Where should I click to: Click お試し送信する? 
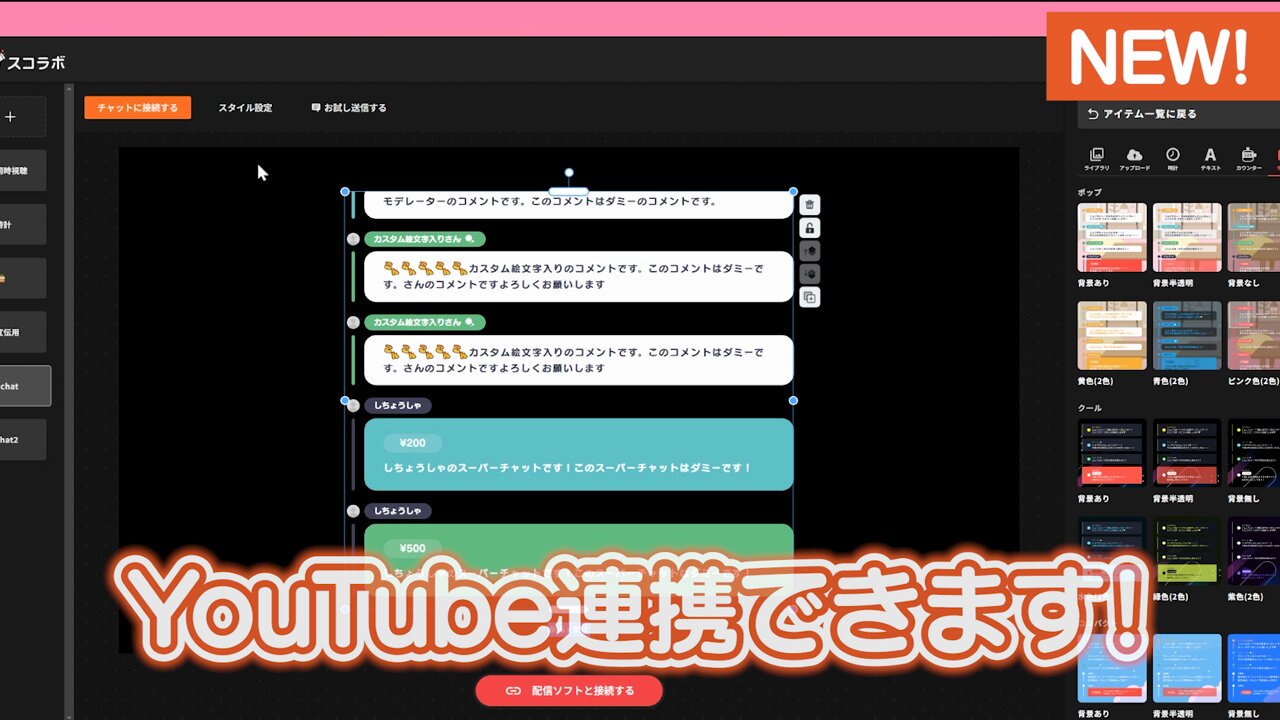[349, 108]
